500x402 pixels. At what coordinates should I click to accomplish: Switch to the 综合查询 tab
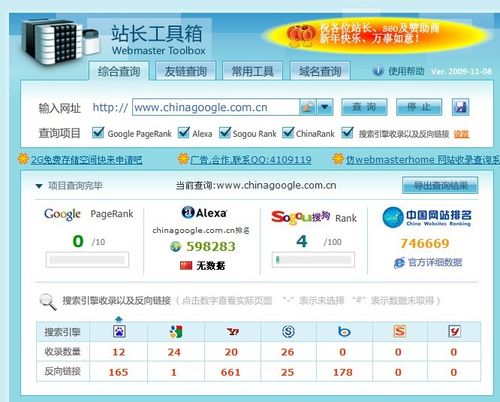pos(119,71)
